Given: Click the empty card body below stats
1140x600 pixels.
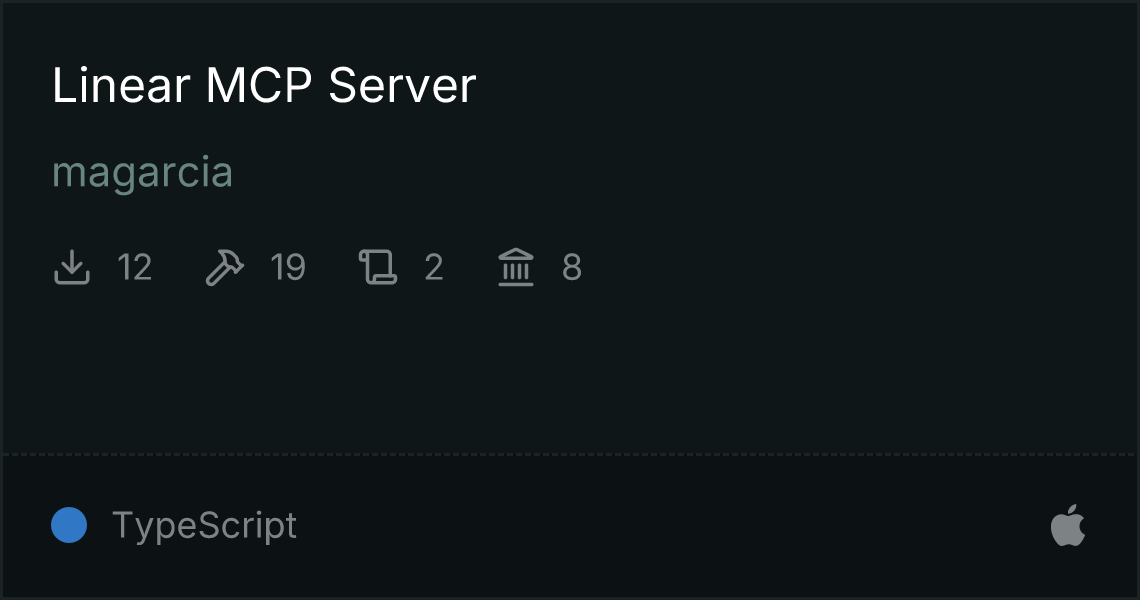Looking at the screenshot, I should tap(570, 371).
